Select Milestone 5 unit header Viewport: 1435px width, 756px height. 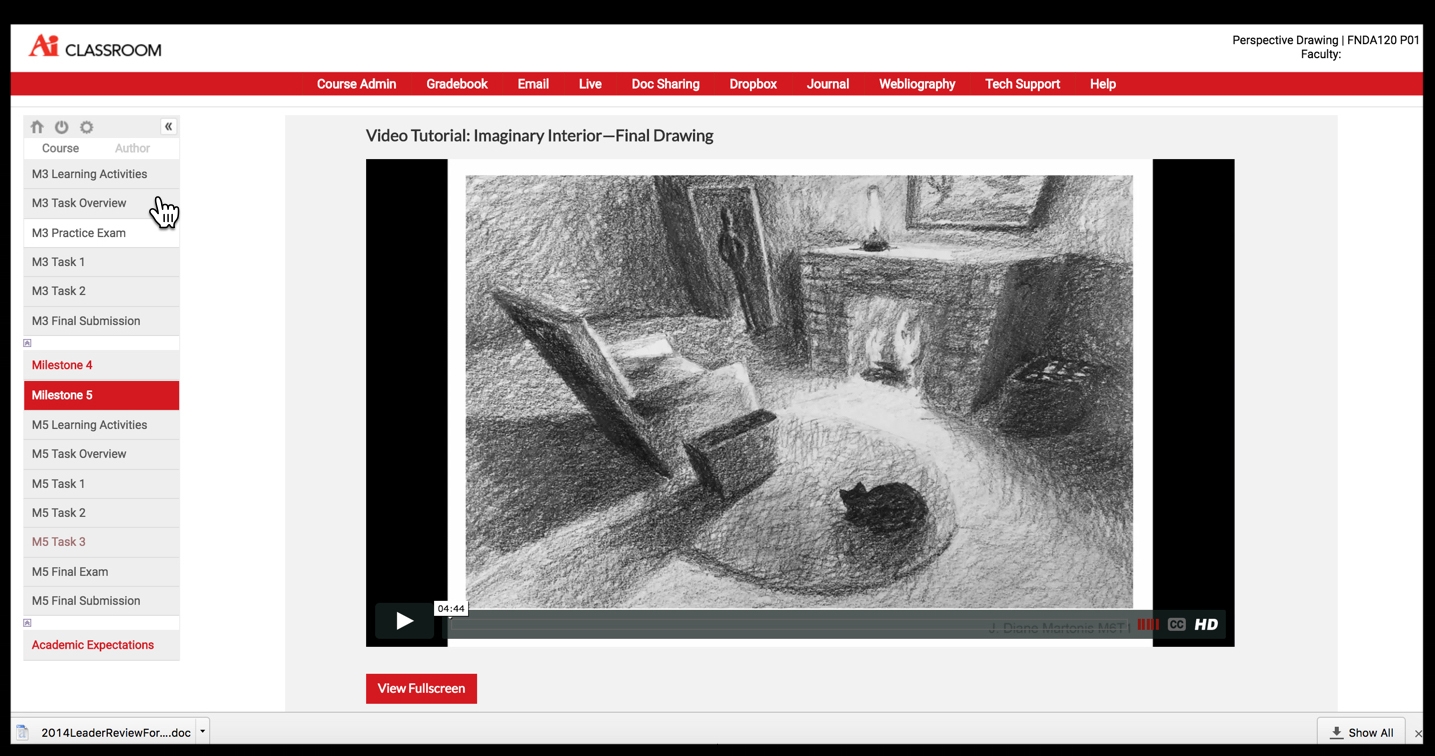tap(101, 395)
